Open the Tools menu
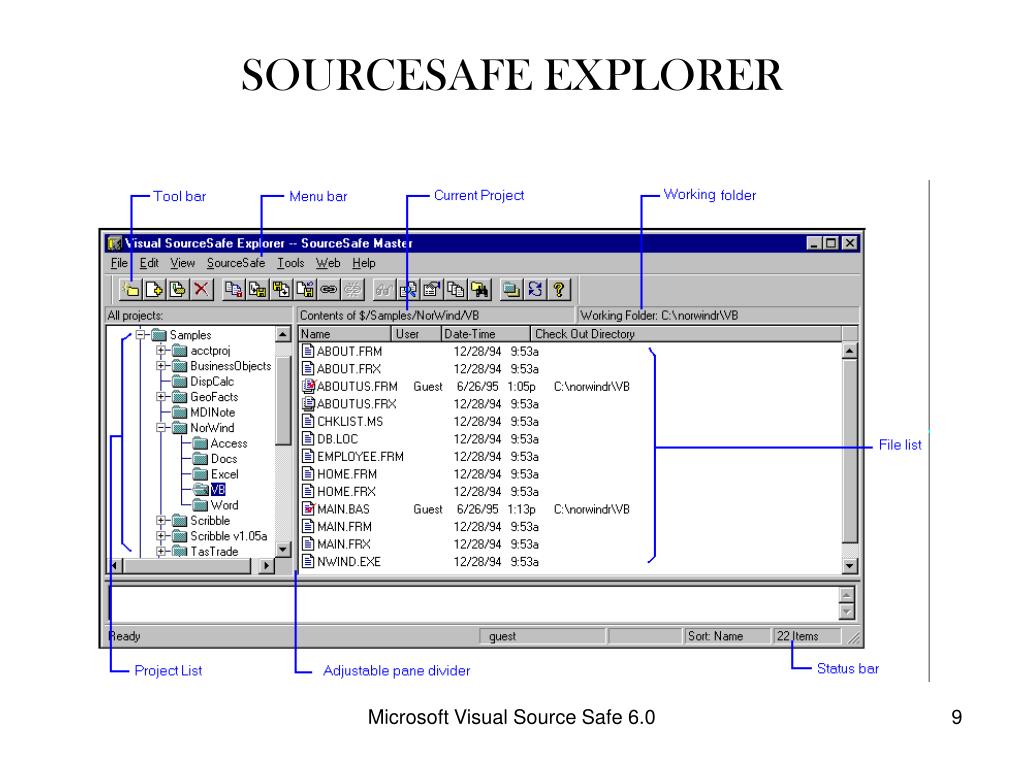The width and height of the screenshot is (1024, 768). pyautogui.click(x=291, y=263)
